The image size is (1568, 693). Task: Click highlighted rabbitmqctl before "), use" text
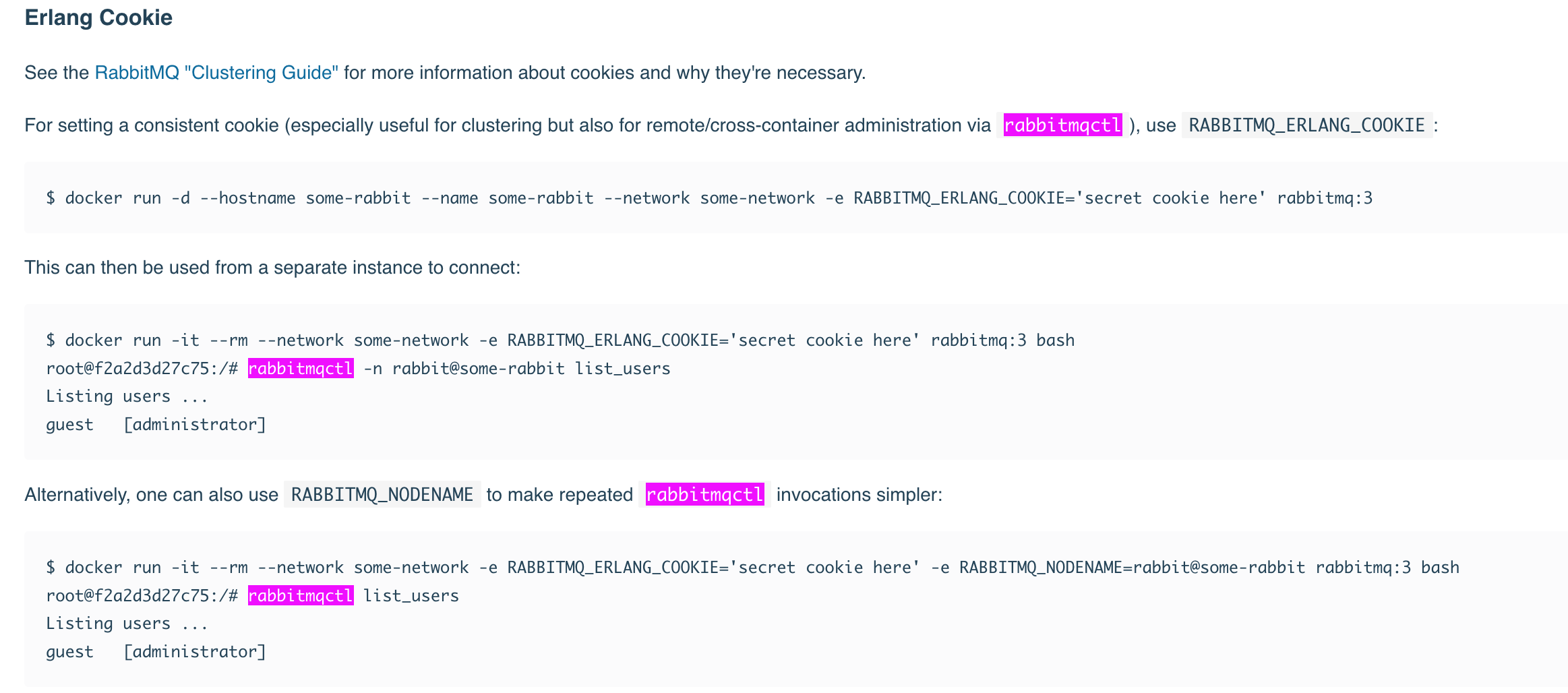[1062, 125]
